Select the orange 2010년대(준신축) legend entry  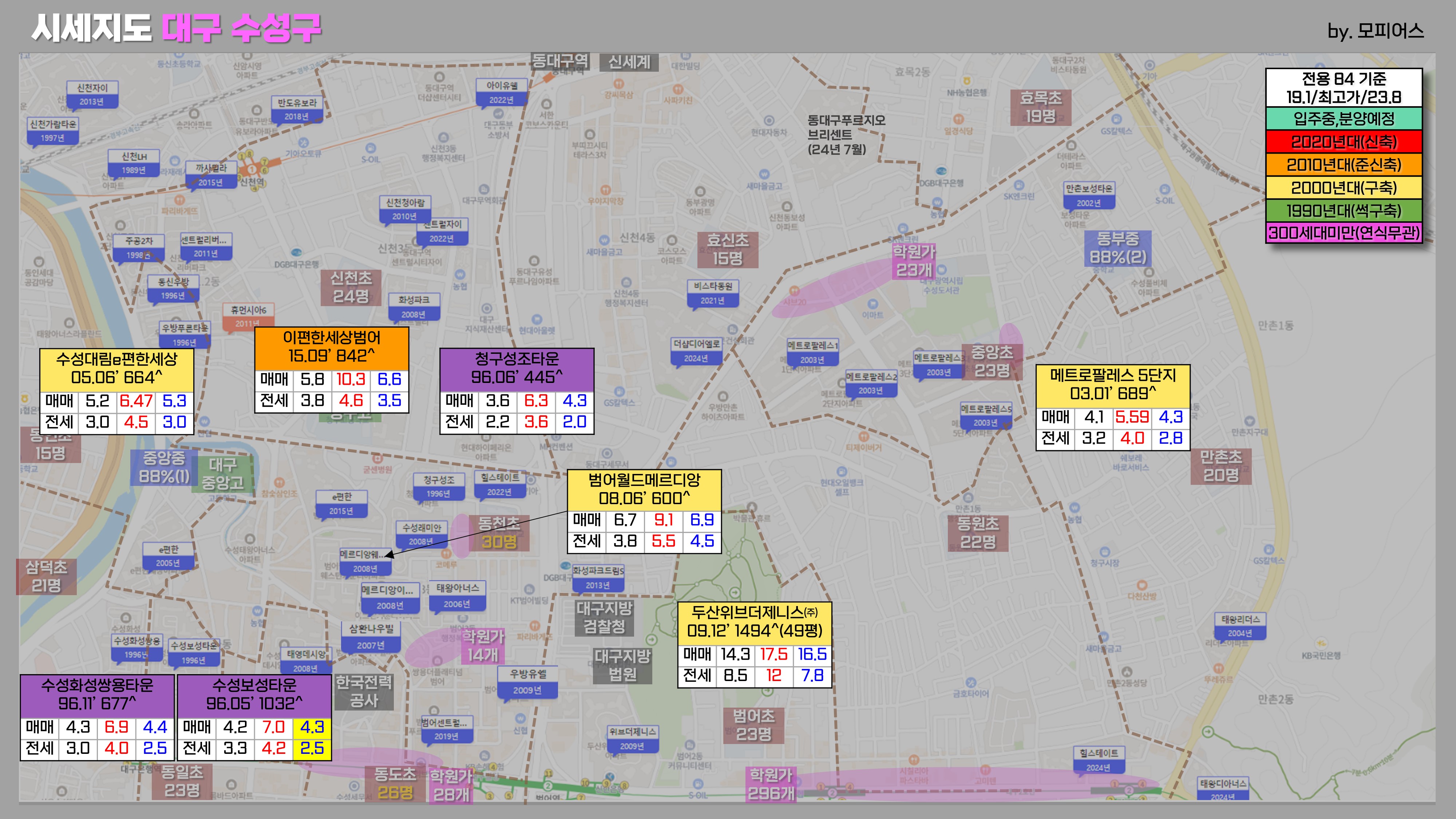click(1344, 165)
